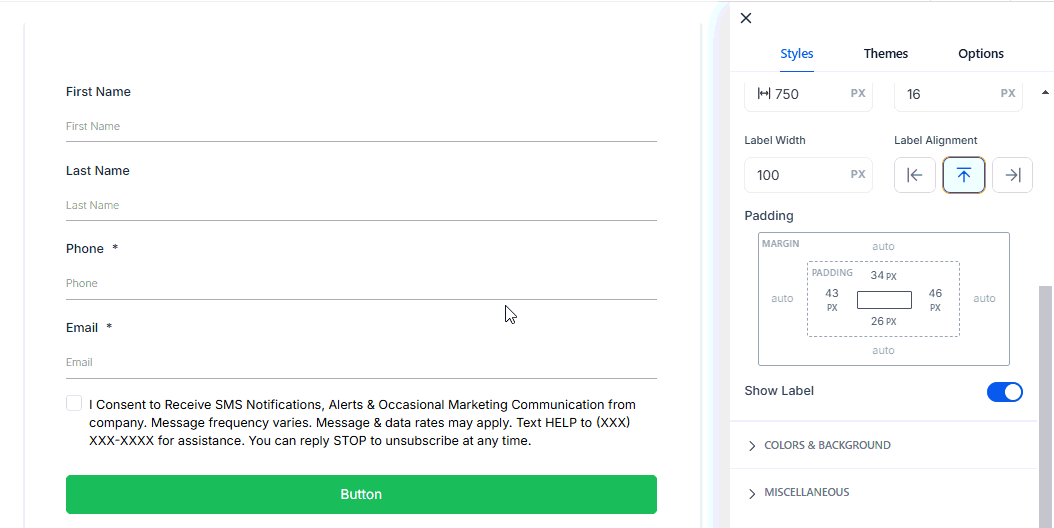Click the form width icon
The image size is (1054, 528).
pyautogui.click(x=764, y=94)
